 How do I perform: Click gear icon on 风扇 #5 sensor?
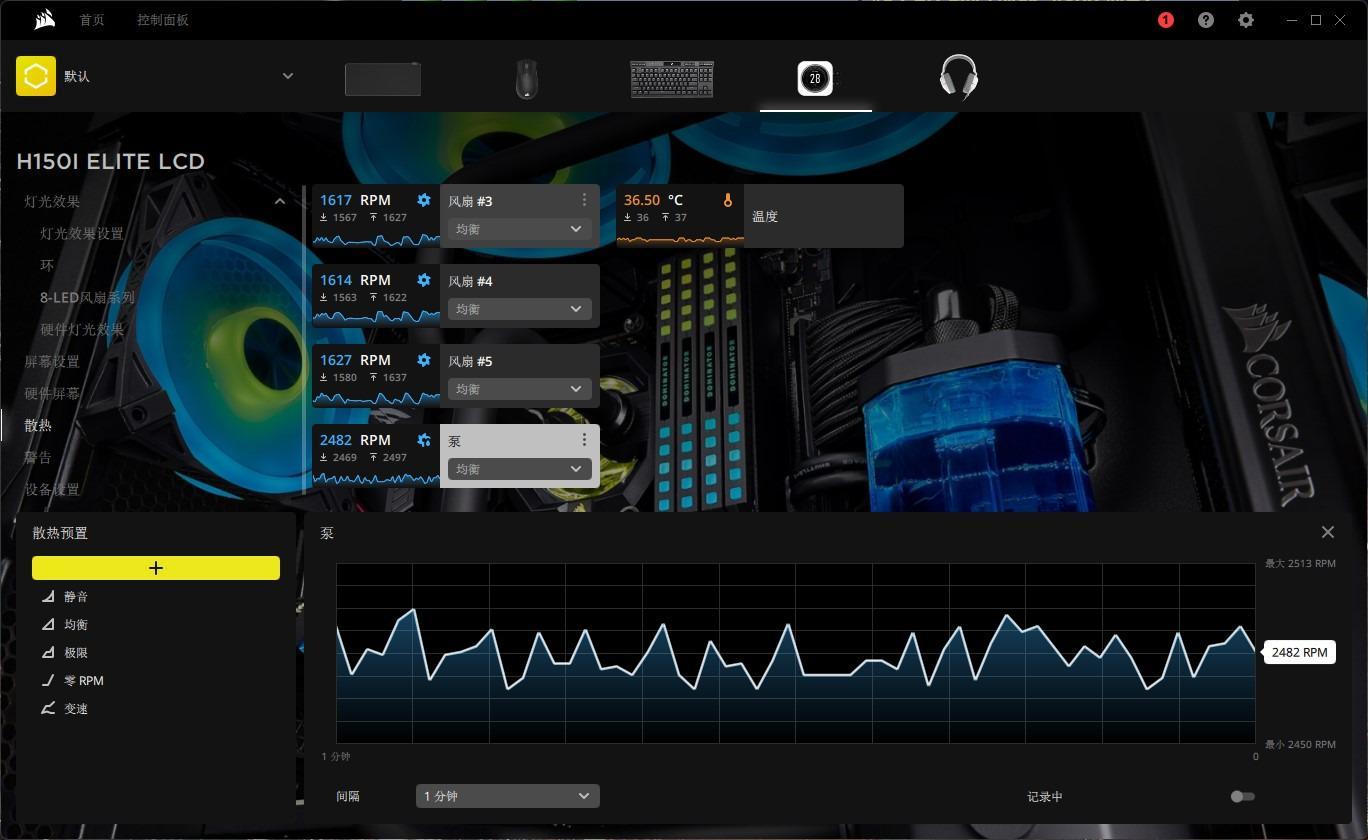424,360
